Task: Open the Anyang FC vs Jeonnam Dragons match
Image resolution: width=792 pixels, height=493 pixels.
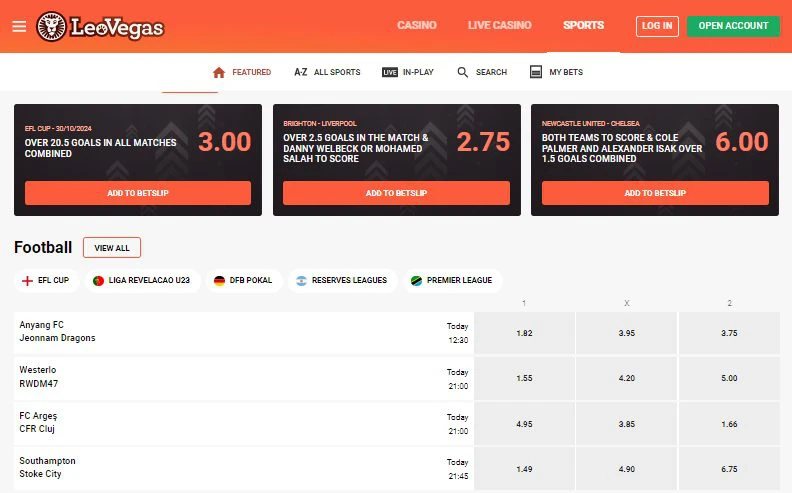Action: [x=244, y=333]
